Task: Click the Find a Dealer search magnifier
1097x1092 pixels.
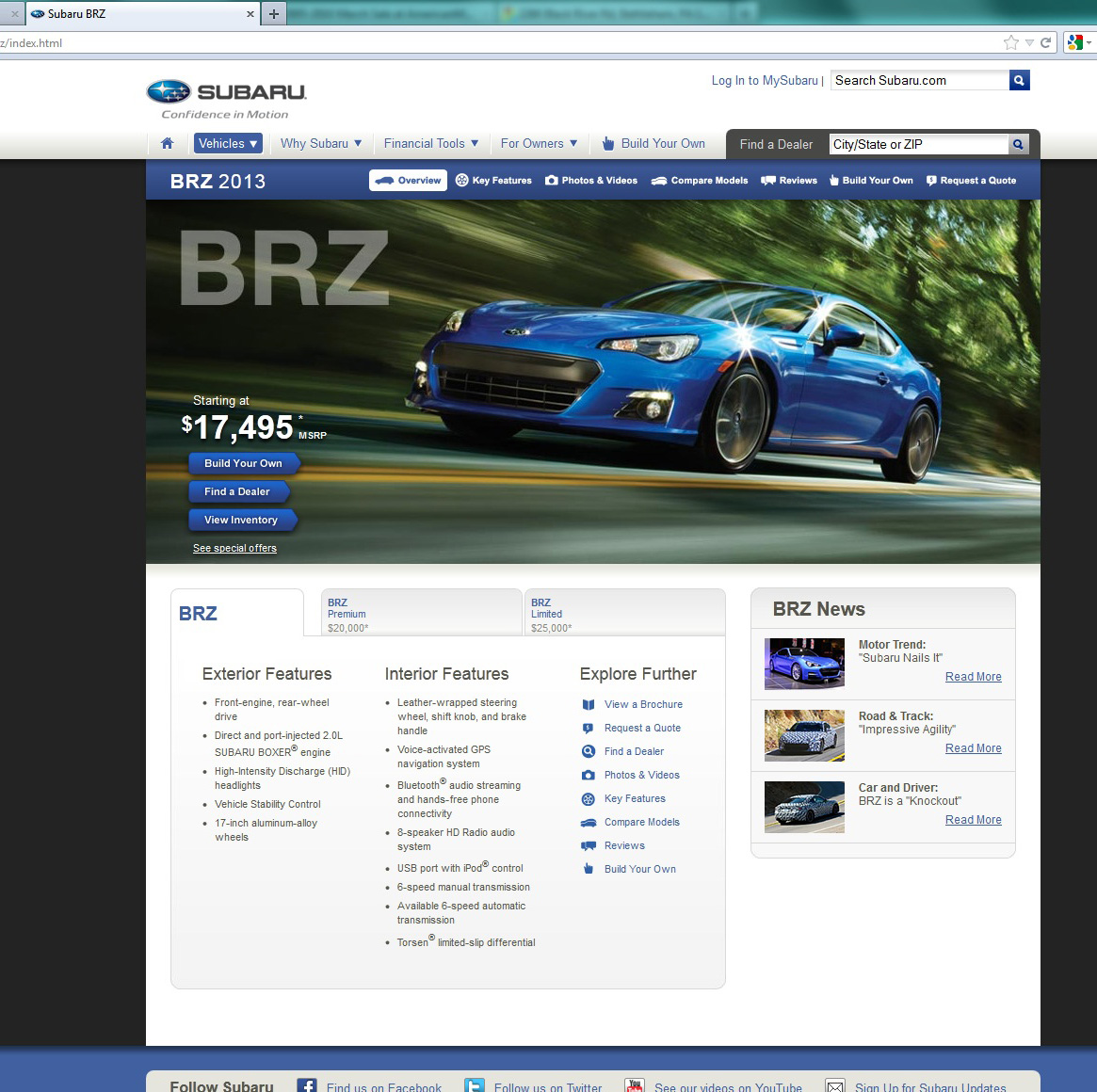Action: (x=1018, y=144)
